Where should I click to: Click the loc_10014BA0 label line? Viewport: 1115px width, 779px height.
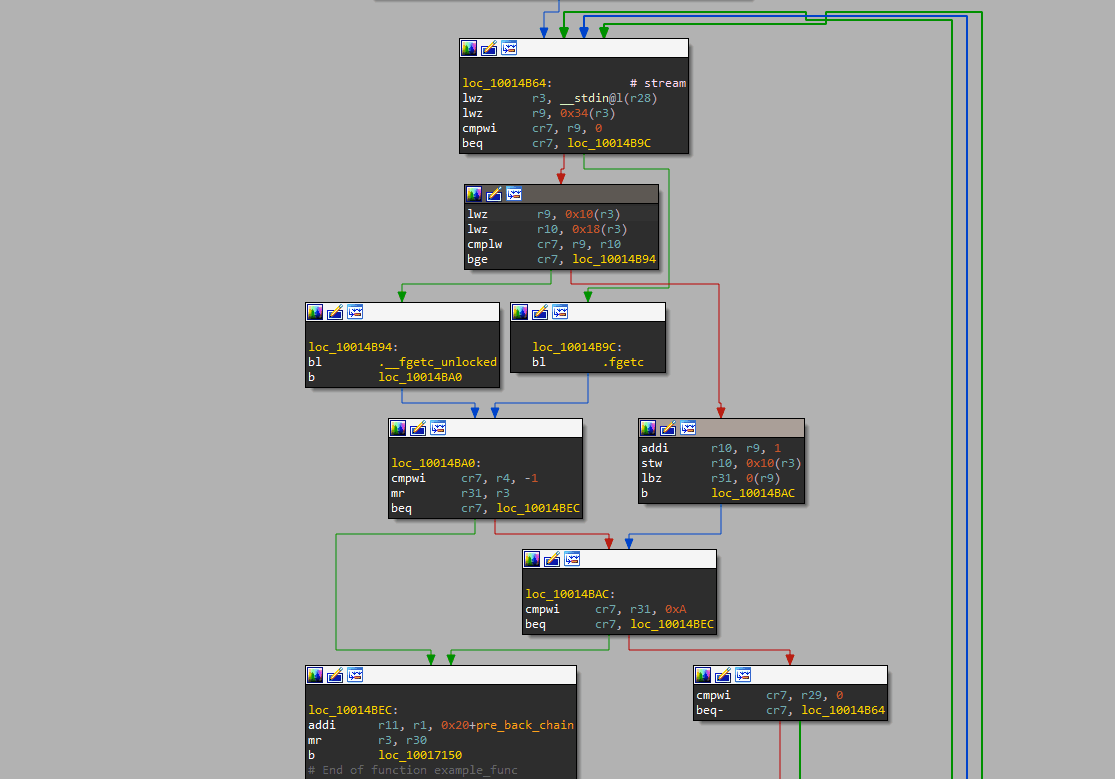[x=436, y=463]
